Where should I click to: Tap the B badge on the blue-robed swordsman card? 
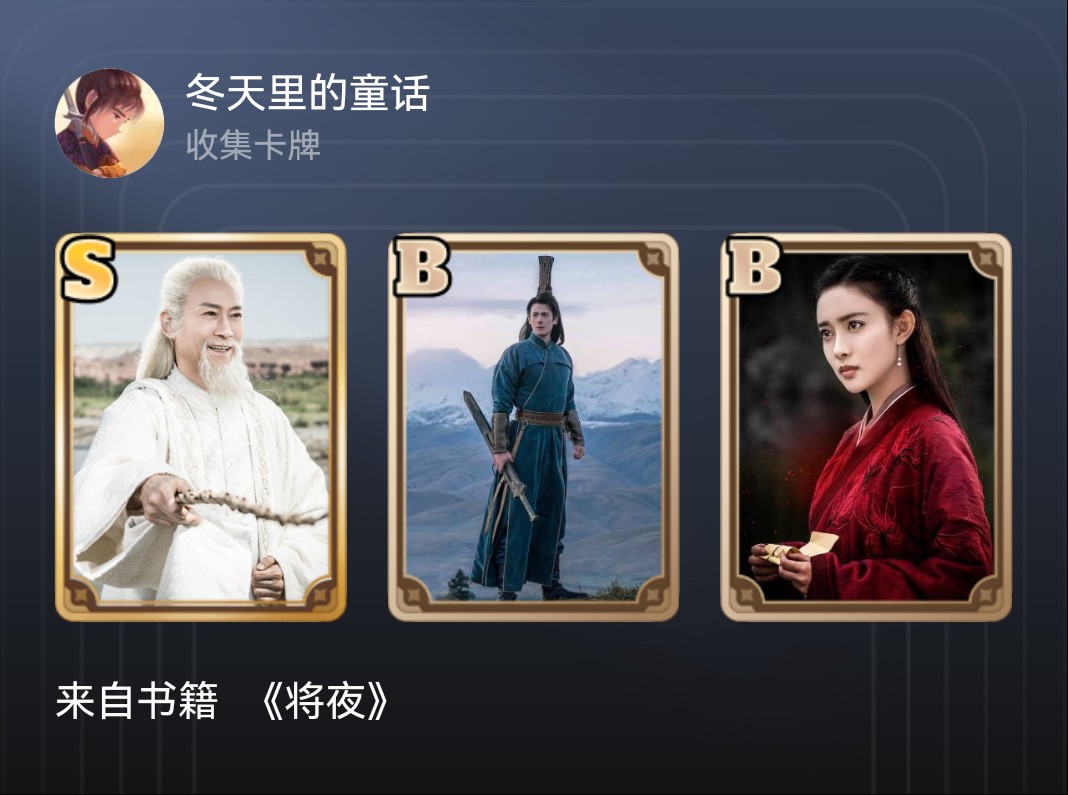click(x=422, y=267)
